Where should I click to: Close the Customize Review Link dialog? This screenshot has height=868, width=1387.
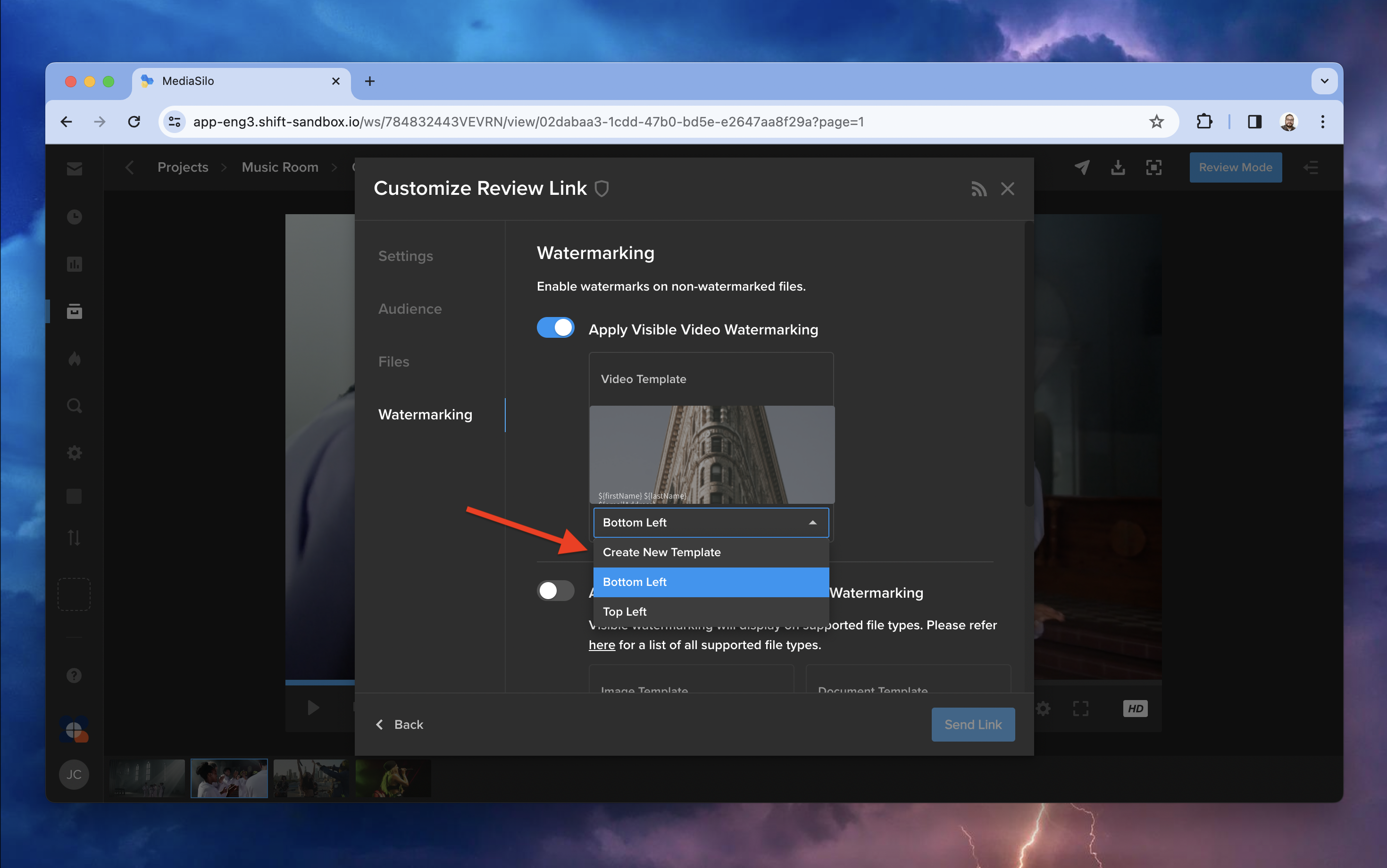tap(1008, 189)
